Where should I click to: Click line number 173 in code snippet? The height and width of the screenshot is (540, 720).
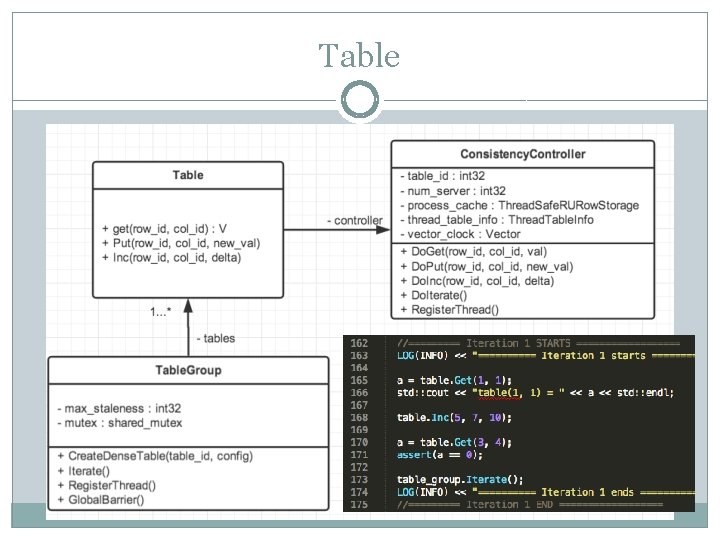[359, 479]
